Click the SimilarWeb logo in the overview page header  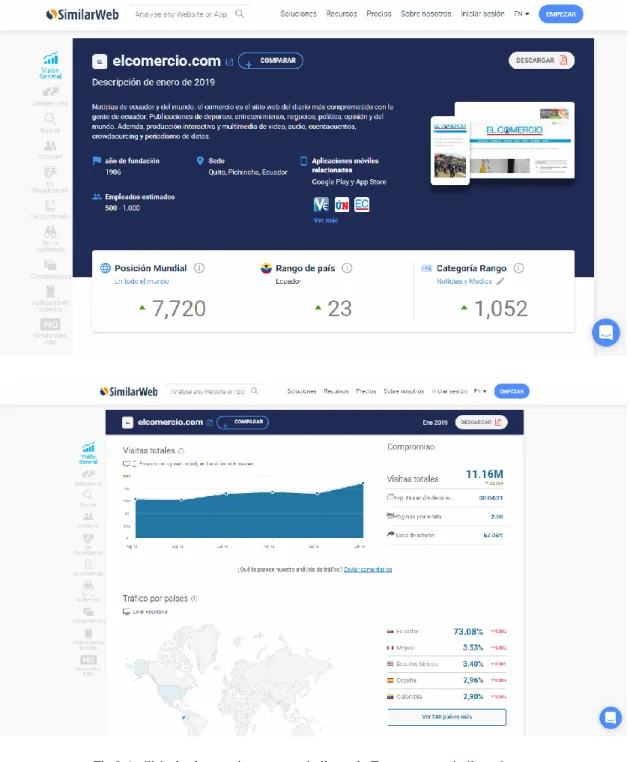82,15
